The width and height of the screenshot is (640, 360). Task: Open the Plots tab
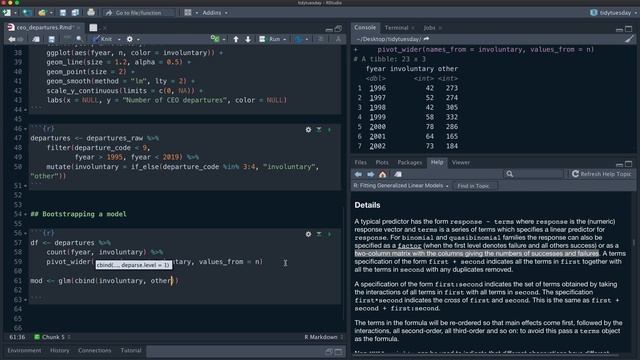tap(382, 162)
